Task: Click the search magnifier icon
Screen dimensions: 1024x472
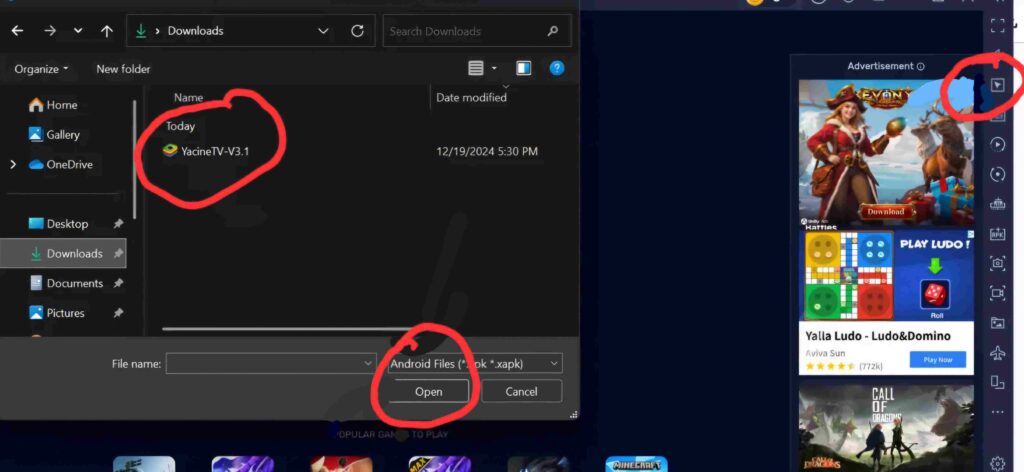Action: (553, 31)
